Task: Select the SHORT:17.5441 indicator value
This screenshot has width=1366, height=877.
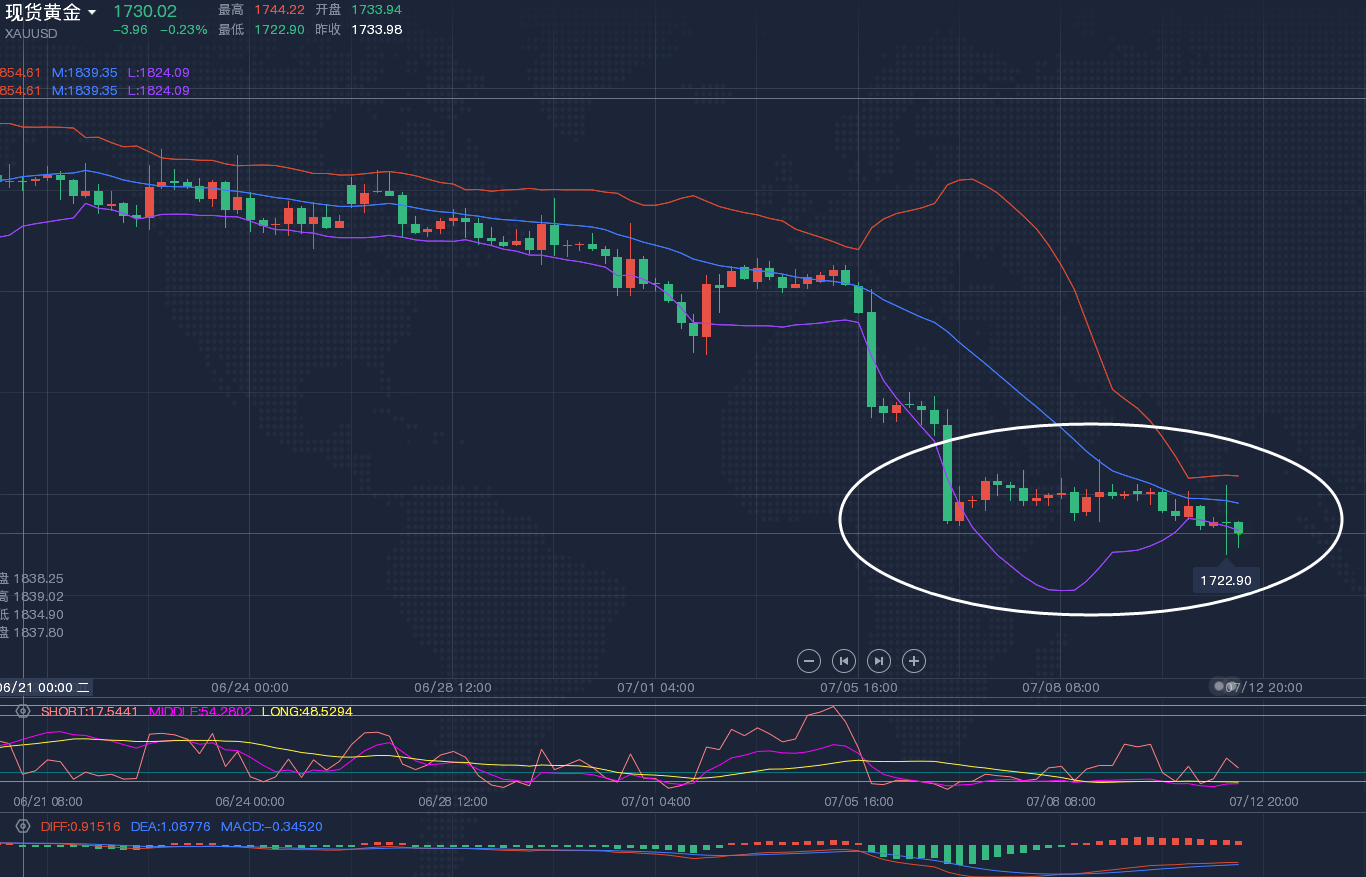Action: pos(89,711)
